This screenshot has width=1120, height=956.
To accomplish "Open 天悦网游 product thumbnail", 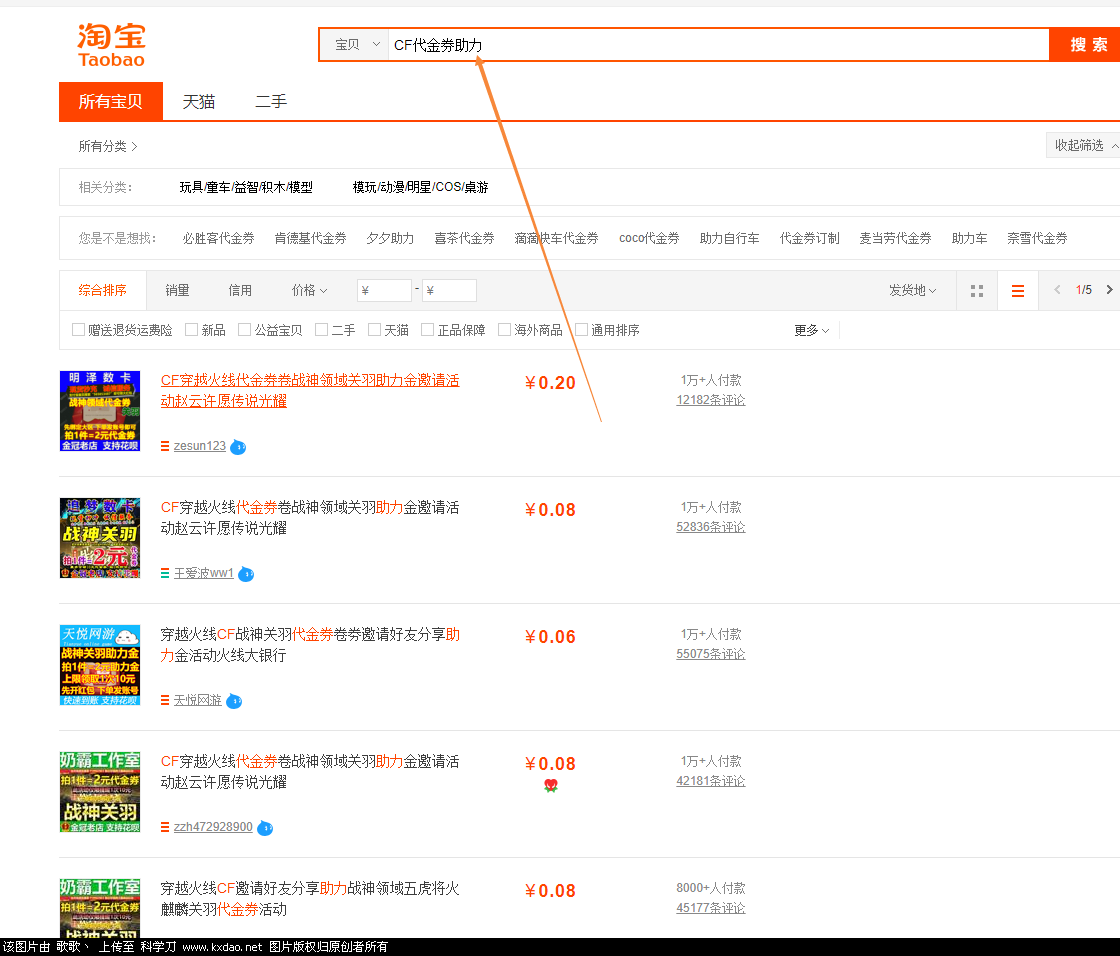I will 100,665.
